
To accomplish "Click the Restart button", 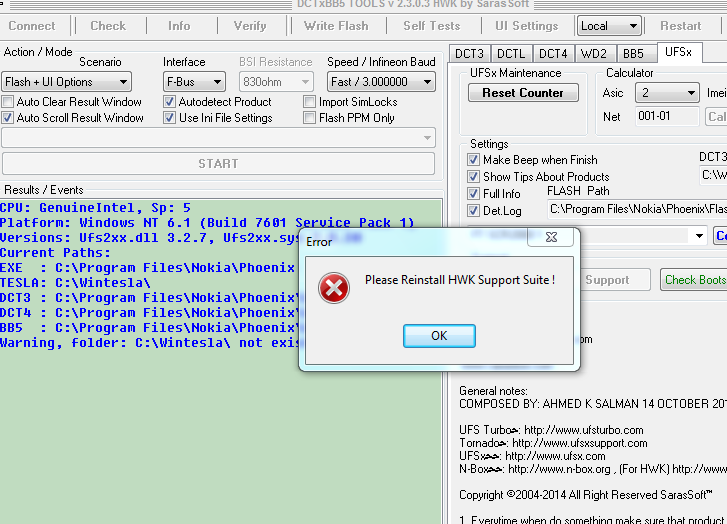I will coord(681,26).
